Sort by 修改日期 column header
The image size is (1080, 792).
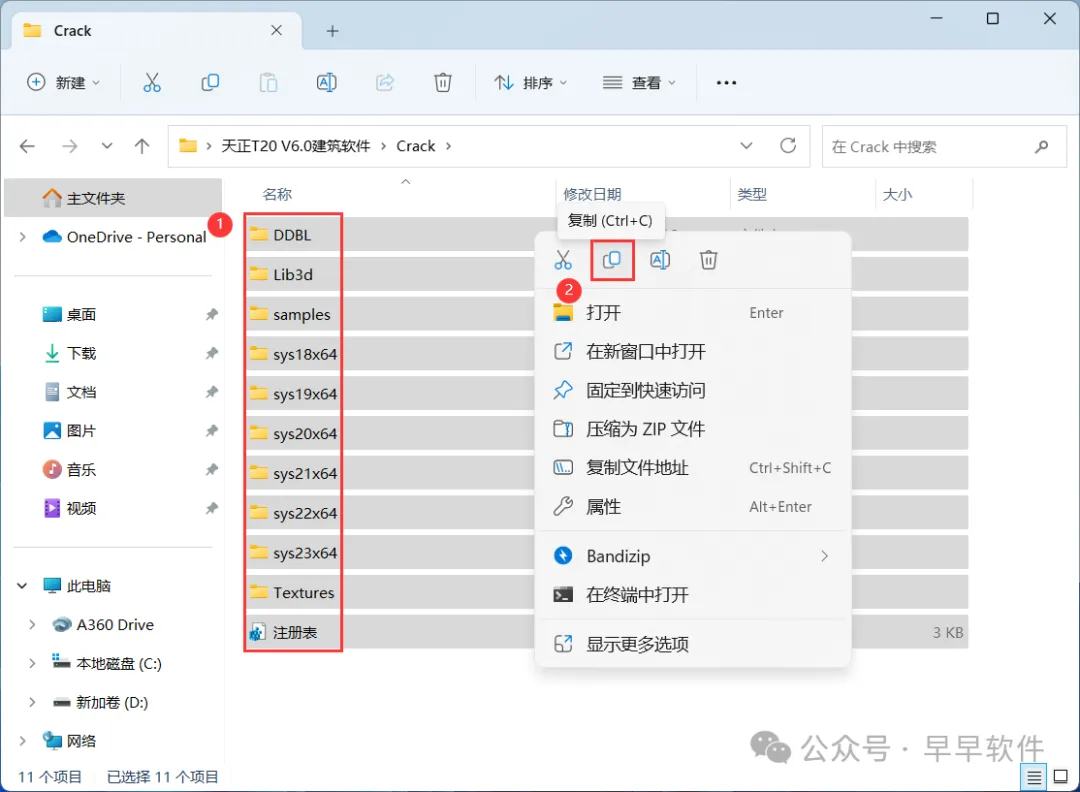click(592, 194)
